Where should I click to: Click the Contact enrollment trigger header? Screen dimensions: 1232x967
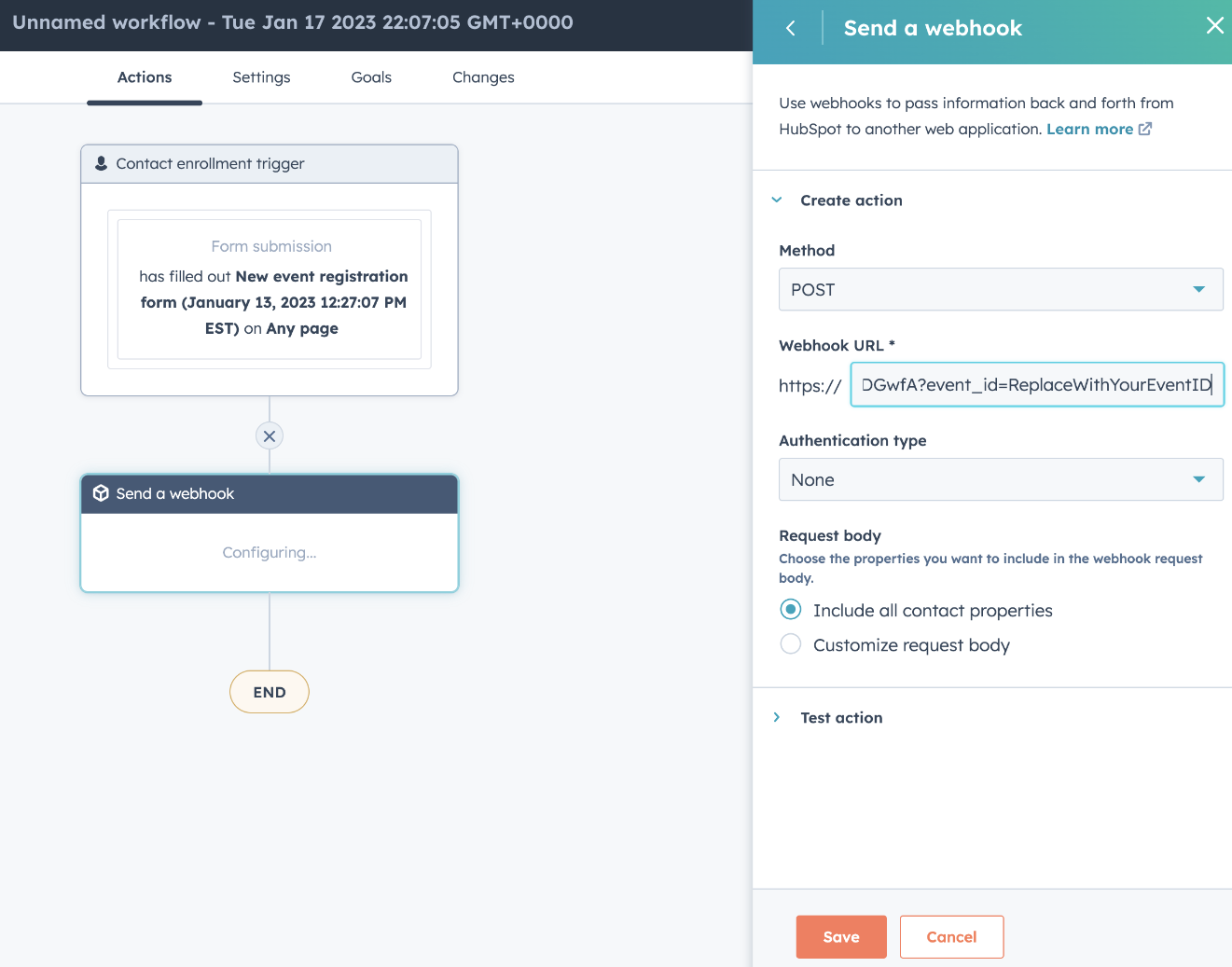tap(270, 163)
